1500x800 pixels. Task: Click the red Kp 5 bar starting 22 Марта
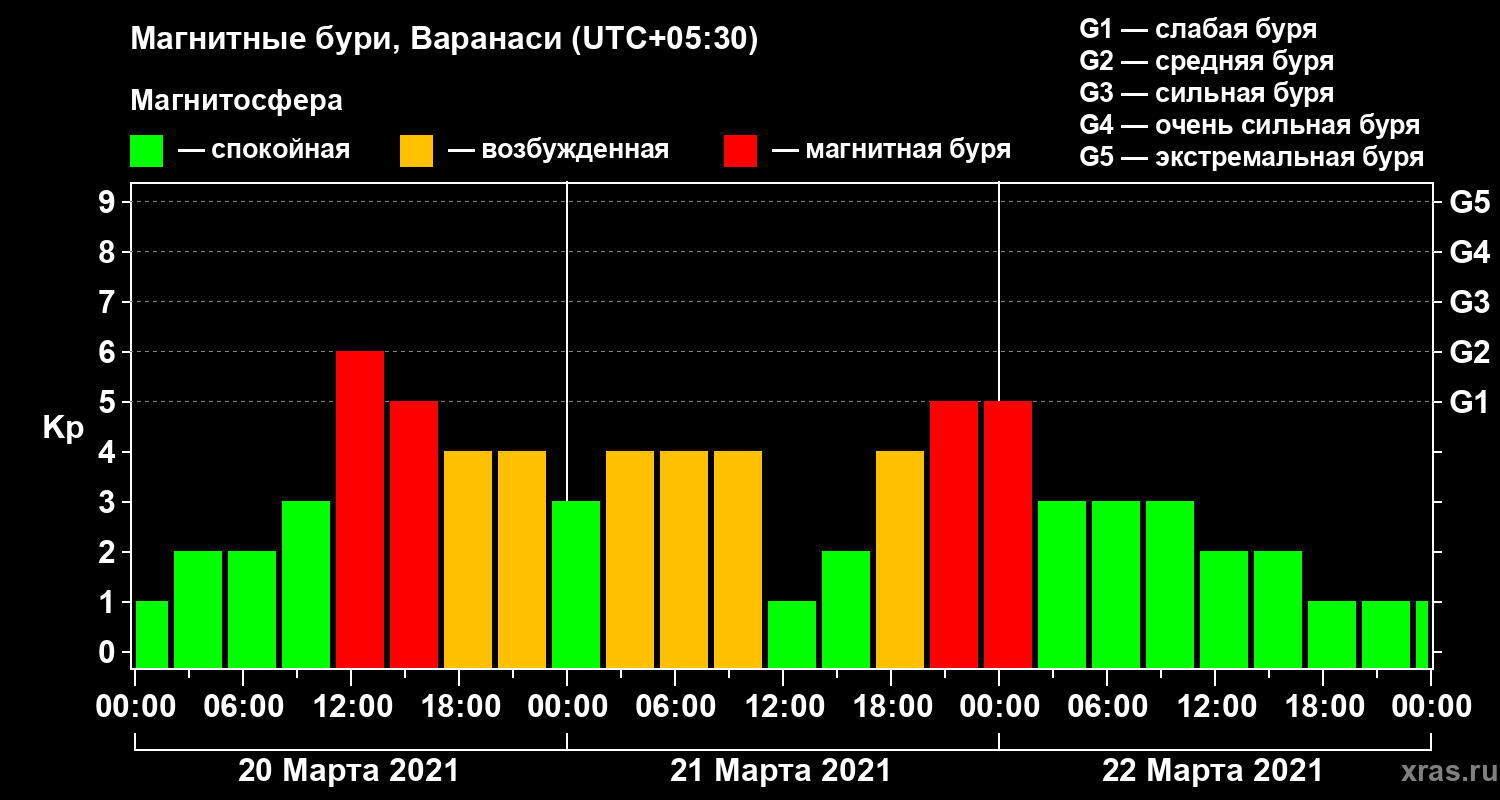coord(1008,534)
